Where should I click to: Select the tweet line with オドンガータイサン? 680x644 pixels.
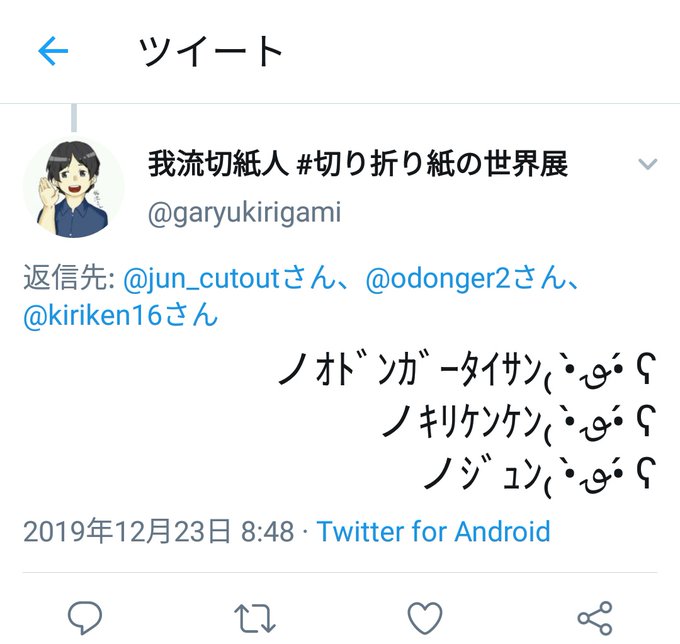click(x=467, y=371)
